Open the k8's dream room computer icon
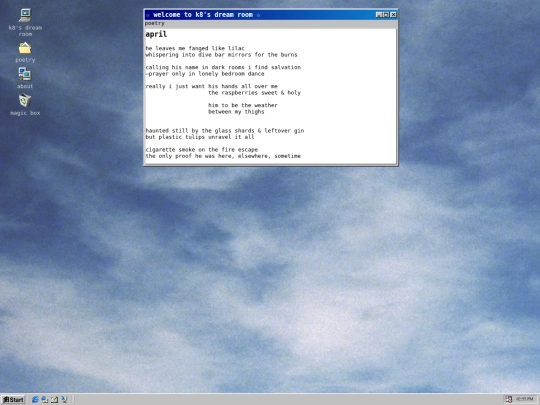The image size is (540, 405). (x=25, y=15)
